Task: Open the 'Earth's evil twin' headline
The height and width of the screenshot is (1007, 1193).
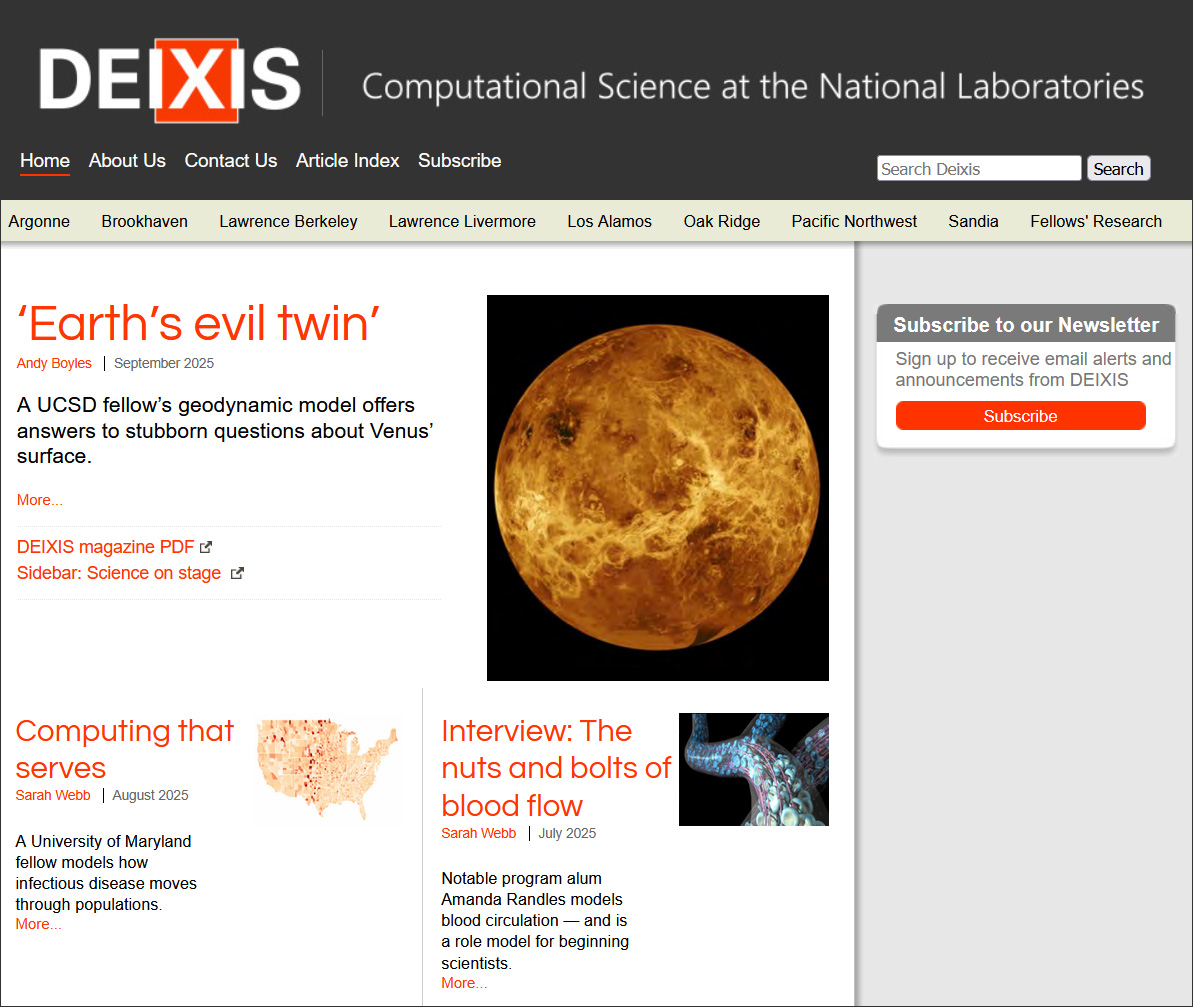Action: click(x=199, y=323)
